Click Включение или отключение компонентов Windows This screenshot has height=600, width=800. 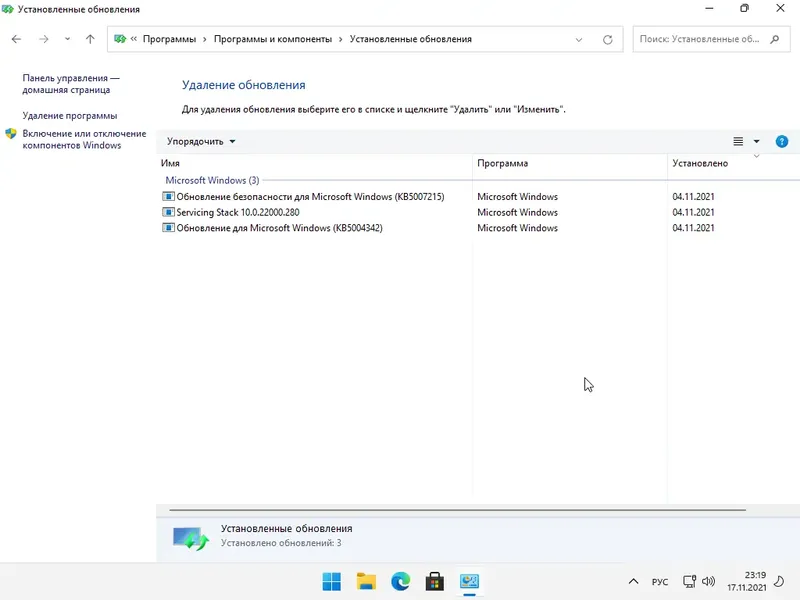tap(85, 138)
